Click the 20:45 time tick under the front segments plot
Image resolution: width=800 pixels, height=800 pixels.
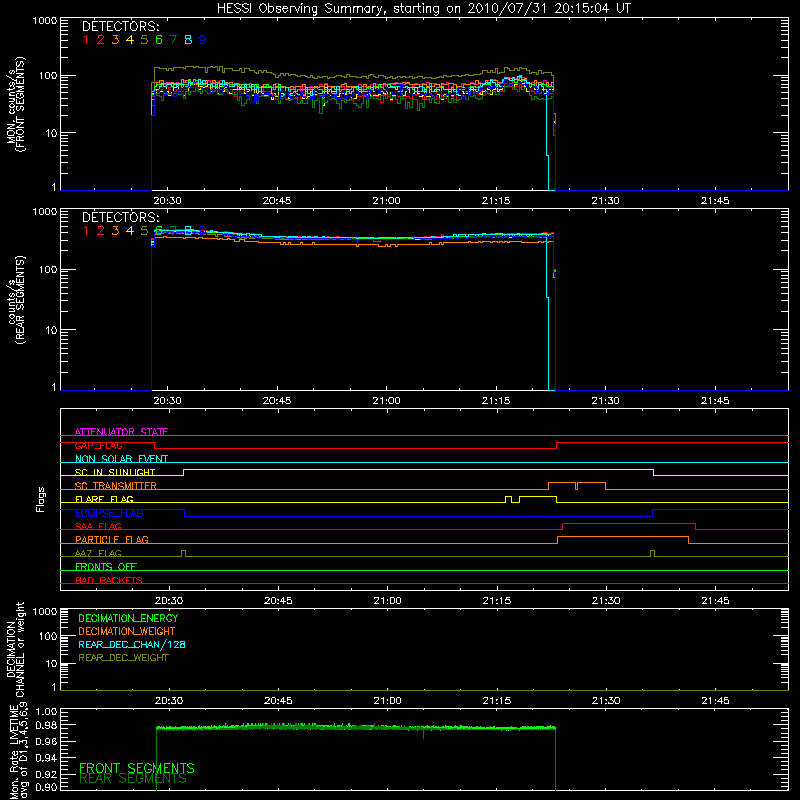277,201
